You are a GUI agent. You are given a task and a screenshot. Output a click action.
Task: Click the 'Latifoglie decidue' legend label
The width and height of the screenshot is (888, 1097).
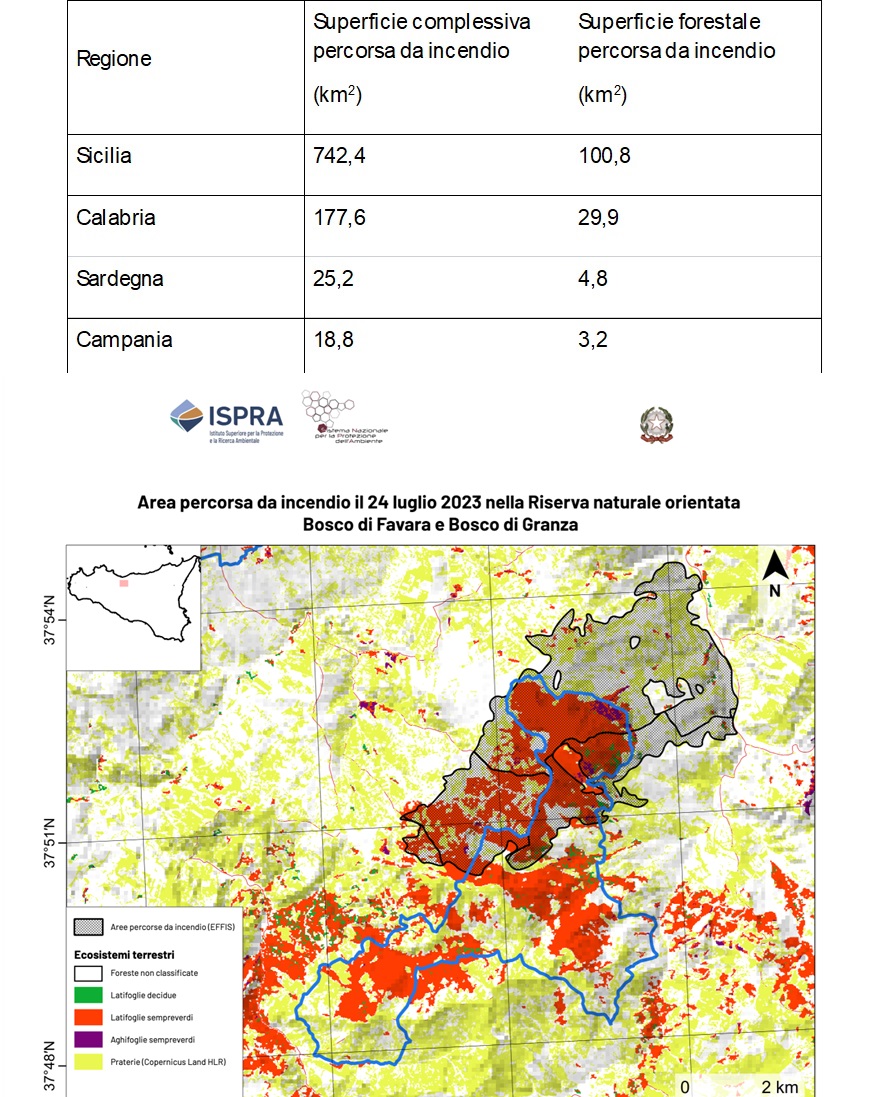click(x=143, y=996)
